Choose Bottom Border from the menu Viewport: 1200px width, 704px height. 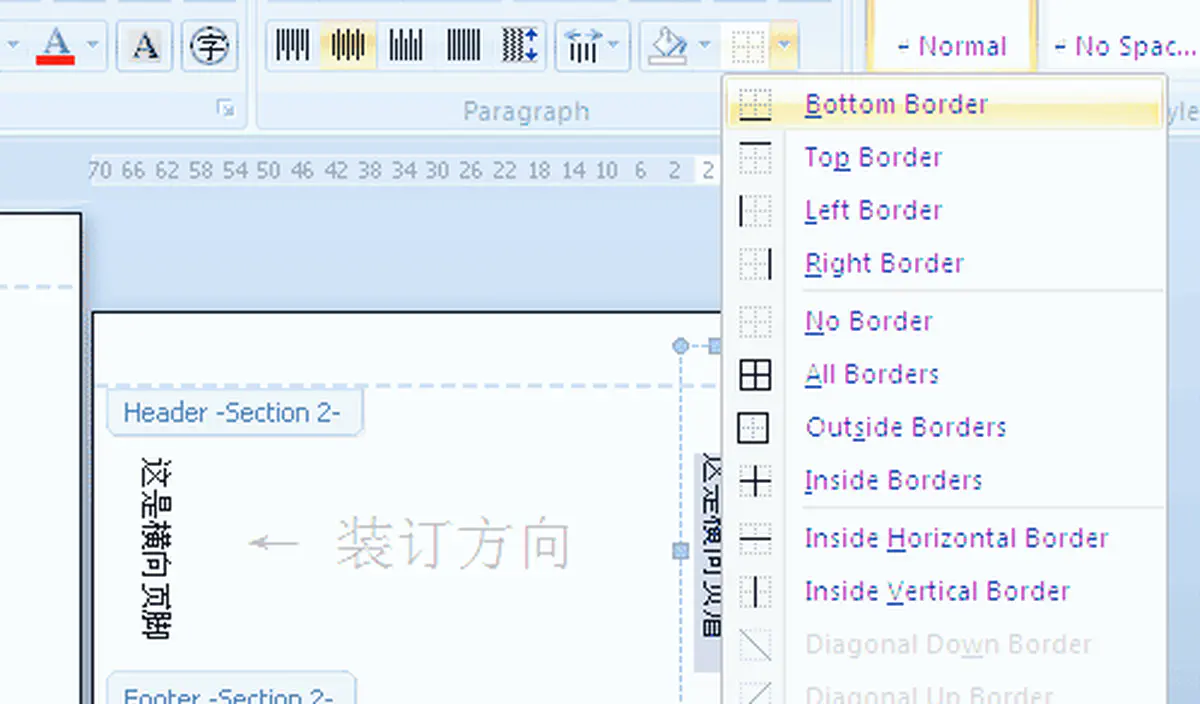pyautogui.click(x=895, y=105)
